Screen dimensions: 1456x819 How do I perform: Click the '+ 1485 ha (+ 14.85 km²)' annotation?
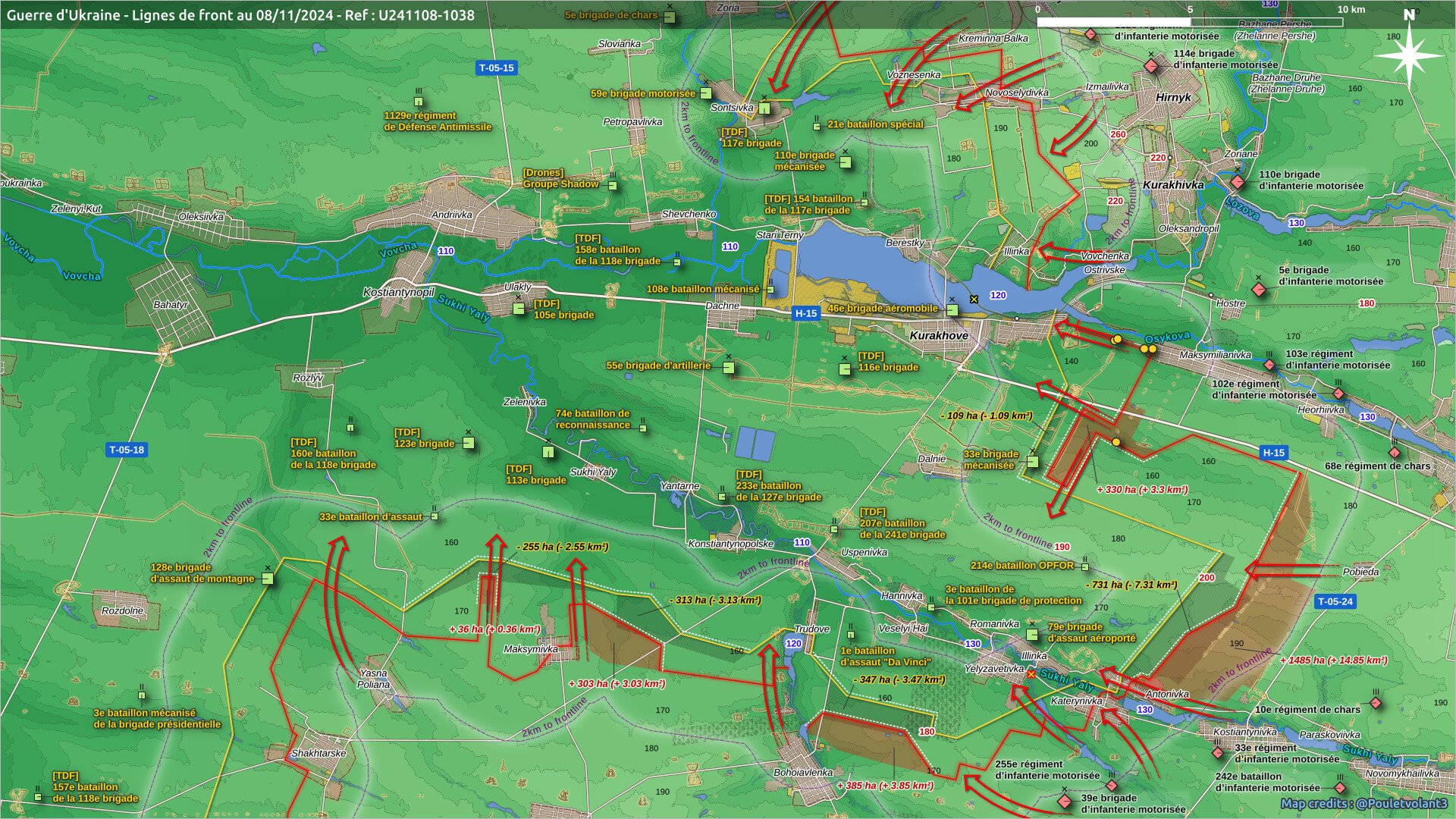(1334, 661)
